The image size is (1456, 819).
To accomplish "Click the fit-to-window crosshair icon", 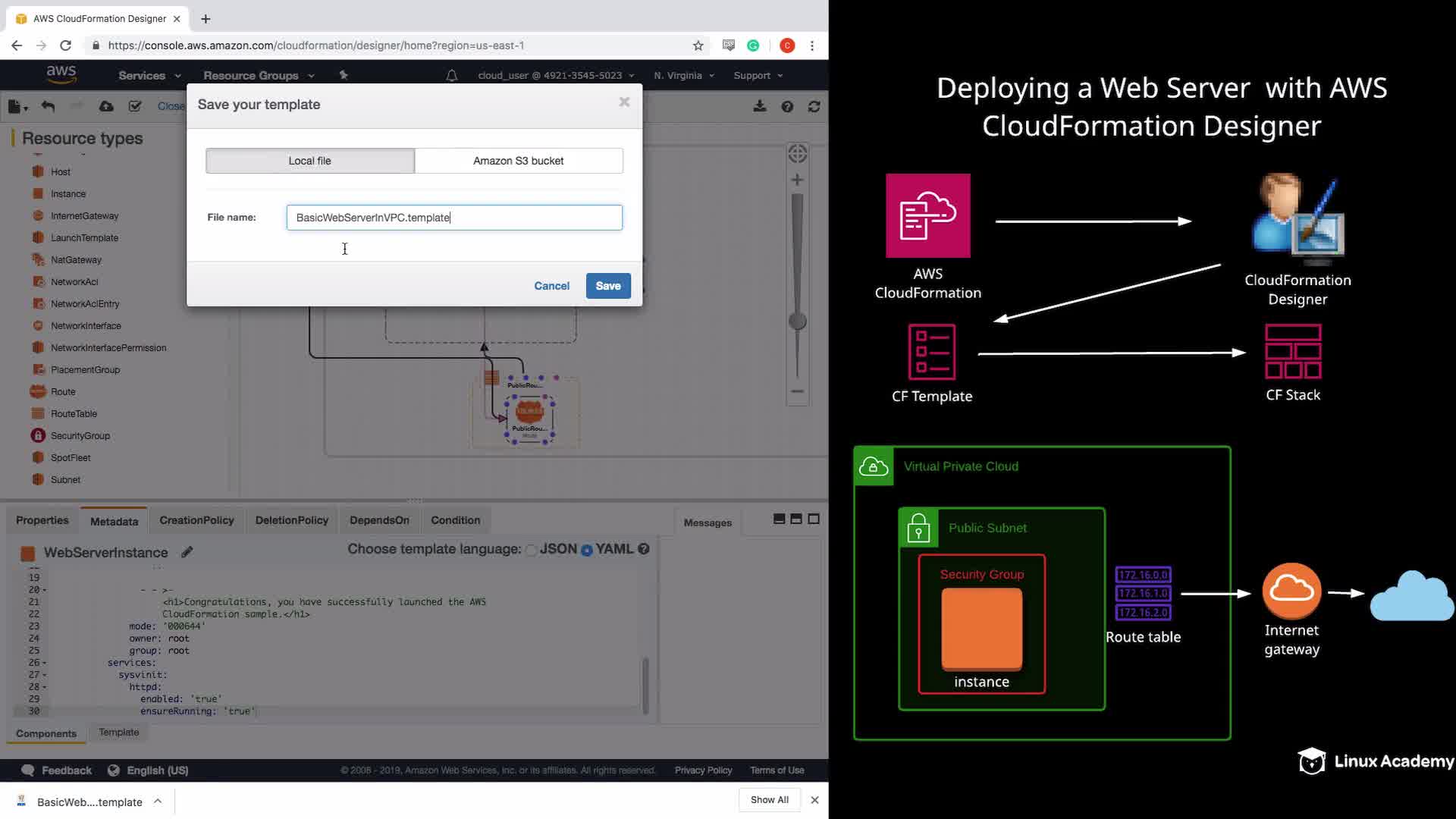I will pos(797,154).
